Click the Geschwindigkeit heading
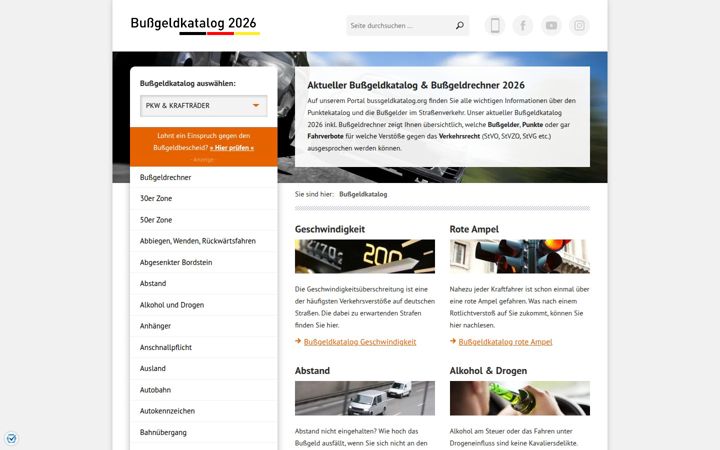The image size is (720, 450). (x=330, y=229)
